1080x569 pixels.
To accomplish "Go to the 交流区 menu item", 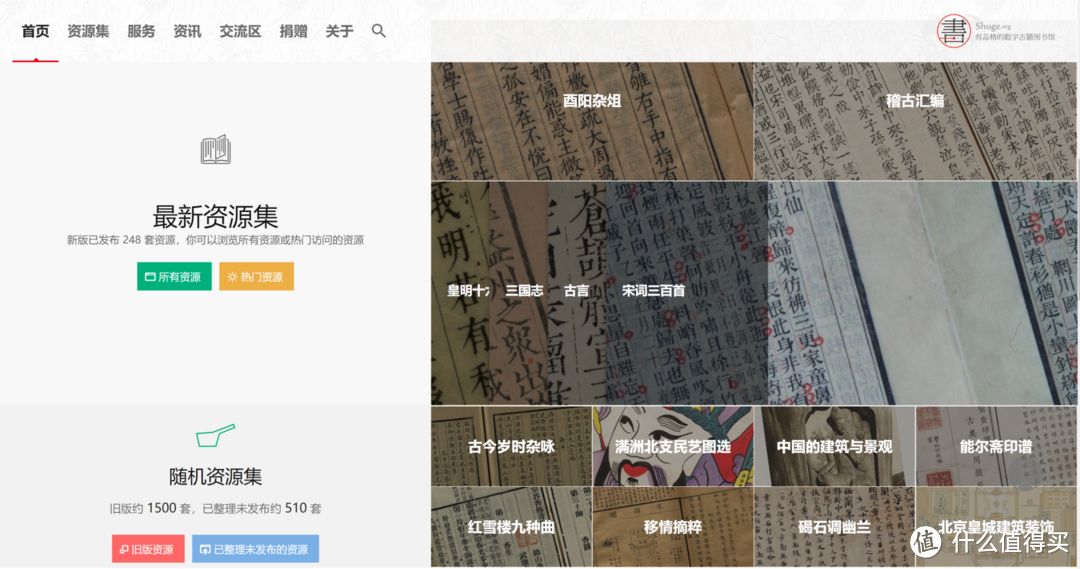I will (240, 31).
